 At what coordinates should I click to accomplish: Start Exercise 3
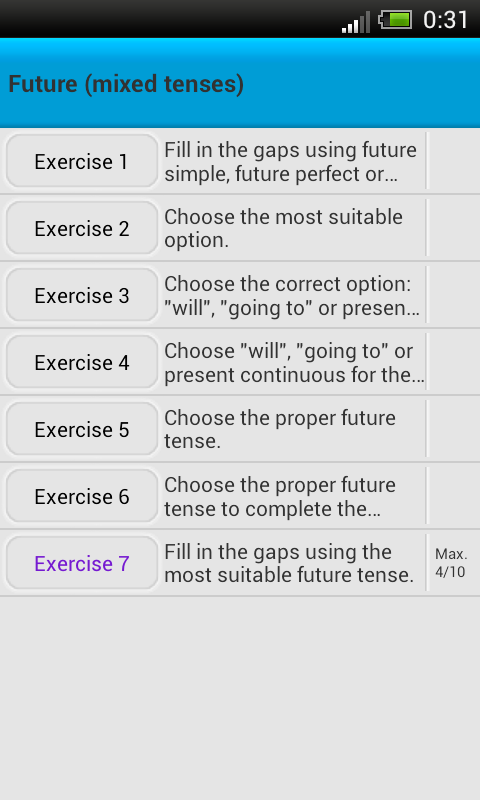click(x=82, y=295)
